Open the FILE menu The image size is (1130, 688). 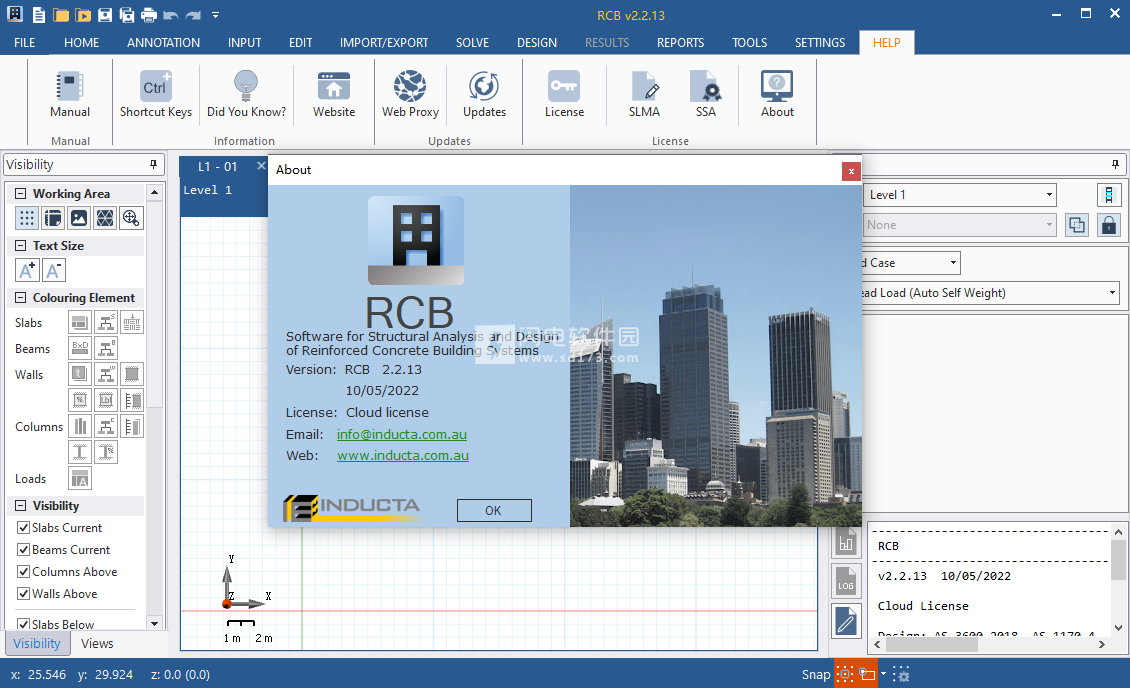pyautogui.click(x=25, y=43)
